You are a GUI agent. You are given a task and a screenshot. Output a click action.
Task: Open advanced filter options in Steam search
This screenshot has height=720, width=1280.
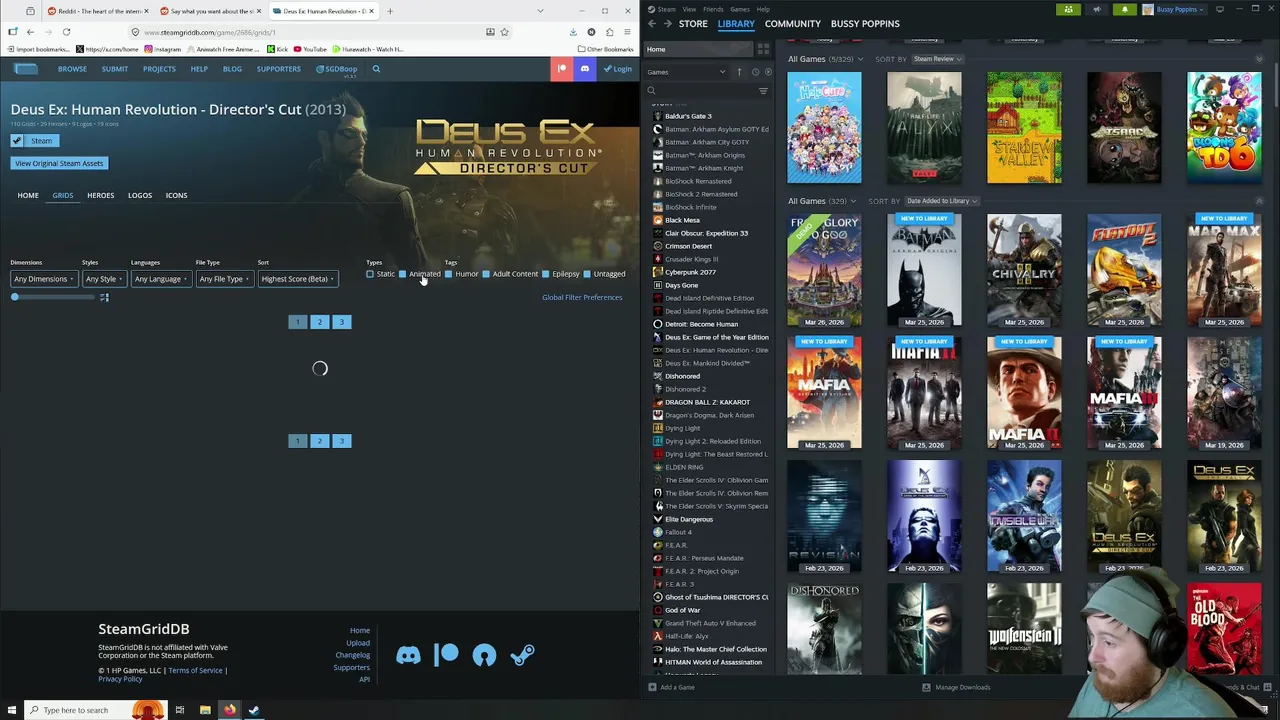763,91
